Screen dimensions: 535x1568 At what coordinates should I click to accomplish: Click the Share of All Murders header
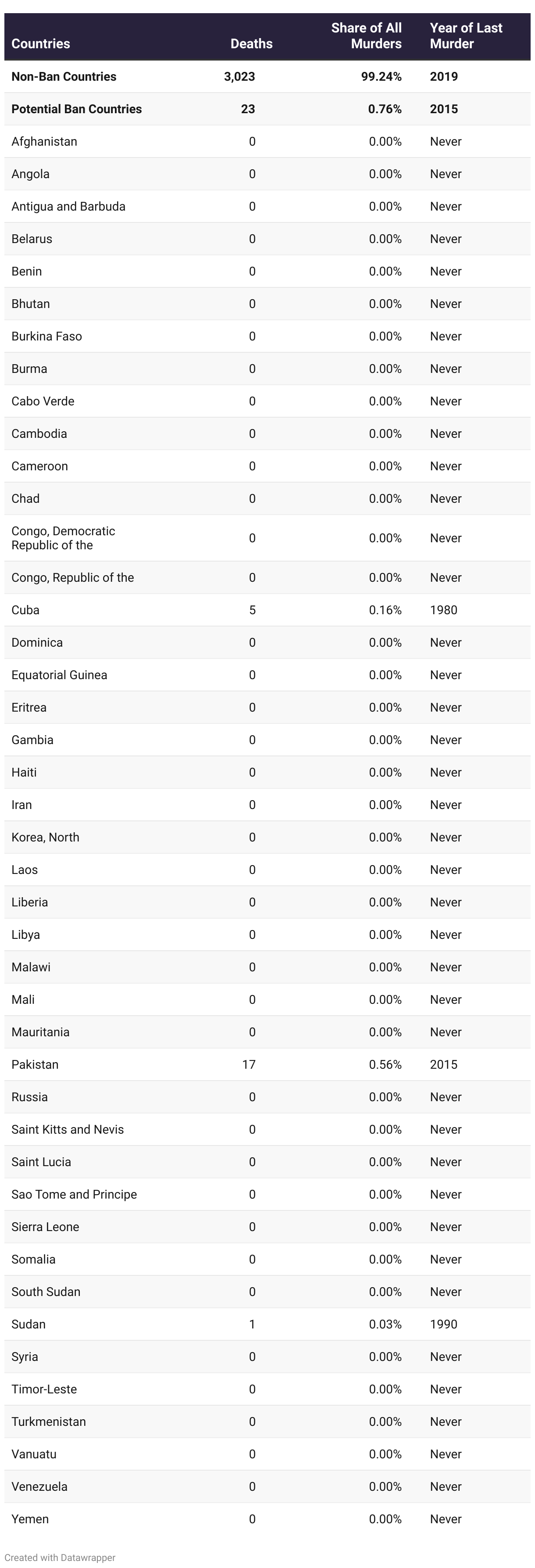[367, 36]
